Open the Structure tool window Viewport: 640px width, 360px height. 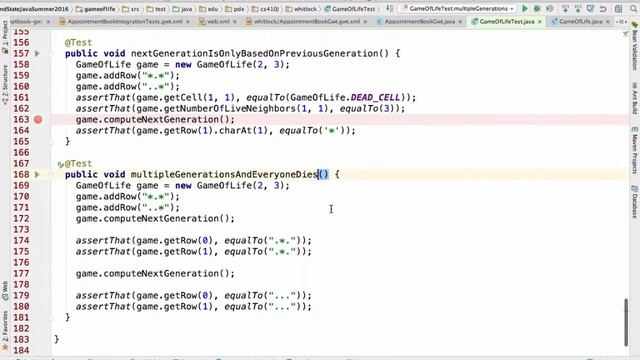(5, 85)
